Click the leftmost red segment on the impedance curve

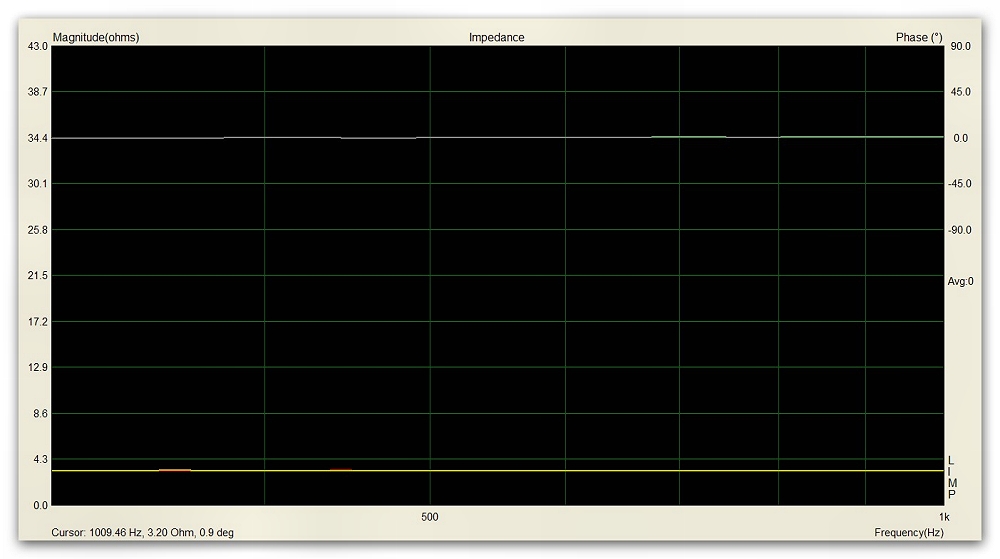(x=175, y=469)
